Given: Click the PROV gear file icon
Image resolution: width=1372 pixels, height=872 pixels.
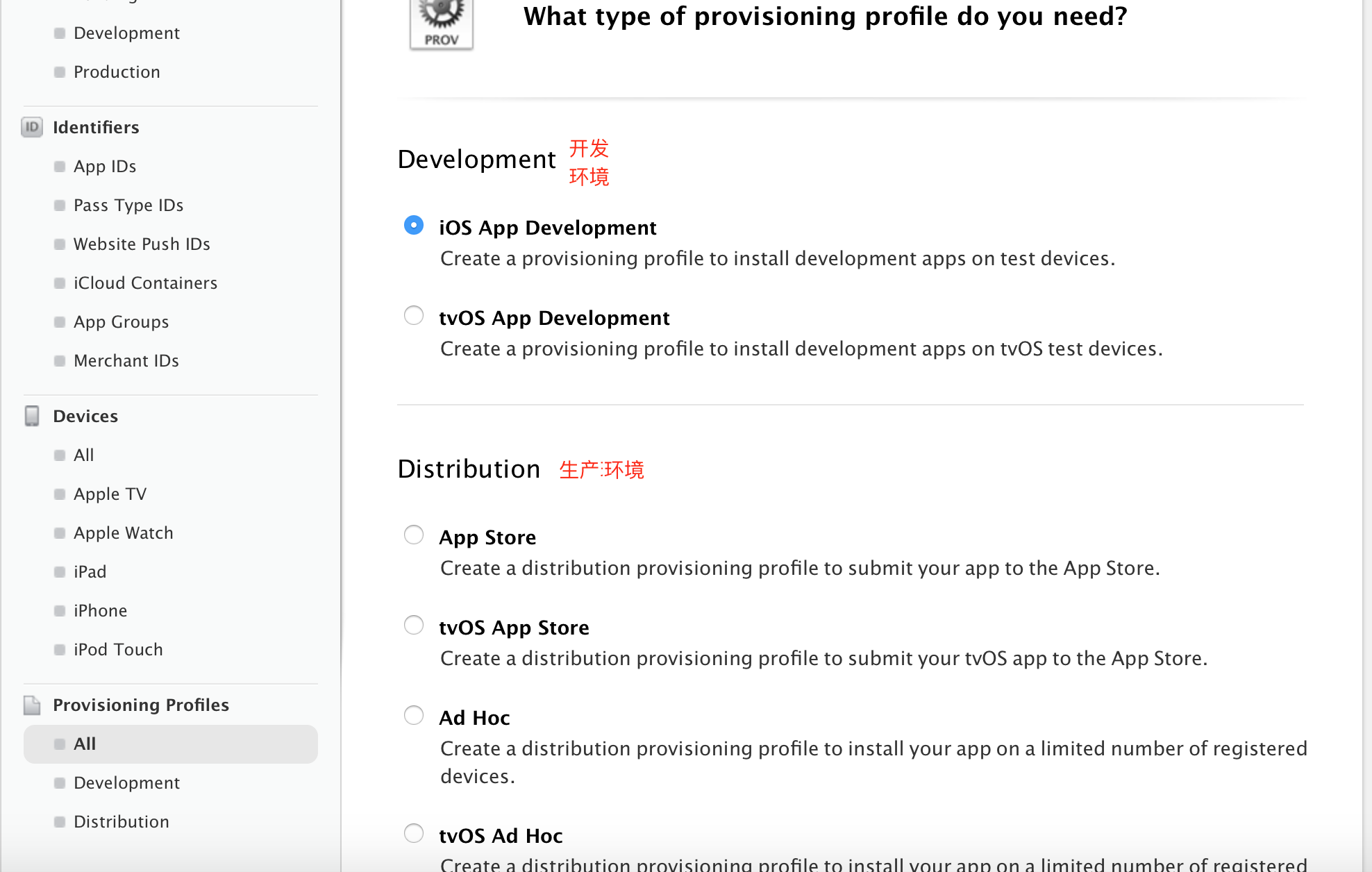Looking at the screenshot, I should 442,24.
